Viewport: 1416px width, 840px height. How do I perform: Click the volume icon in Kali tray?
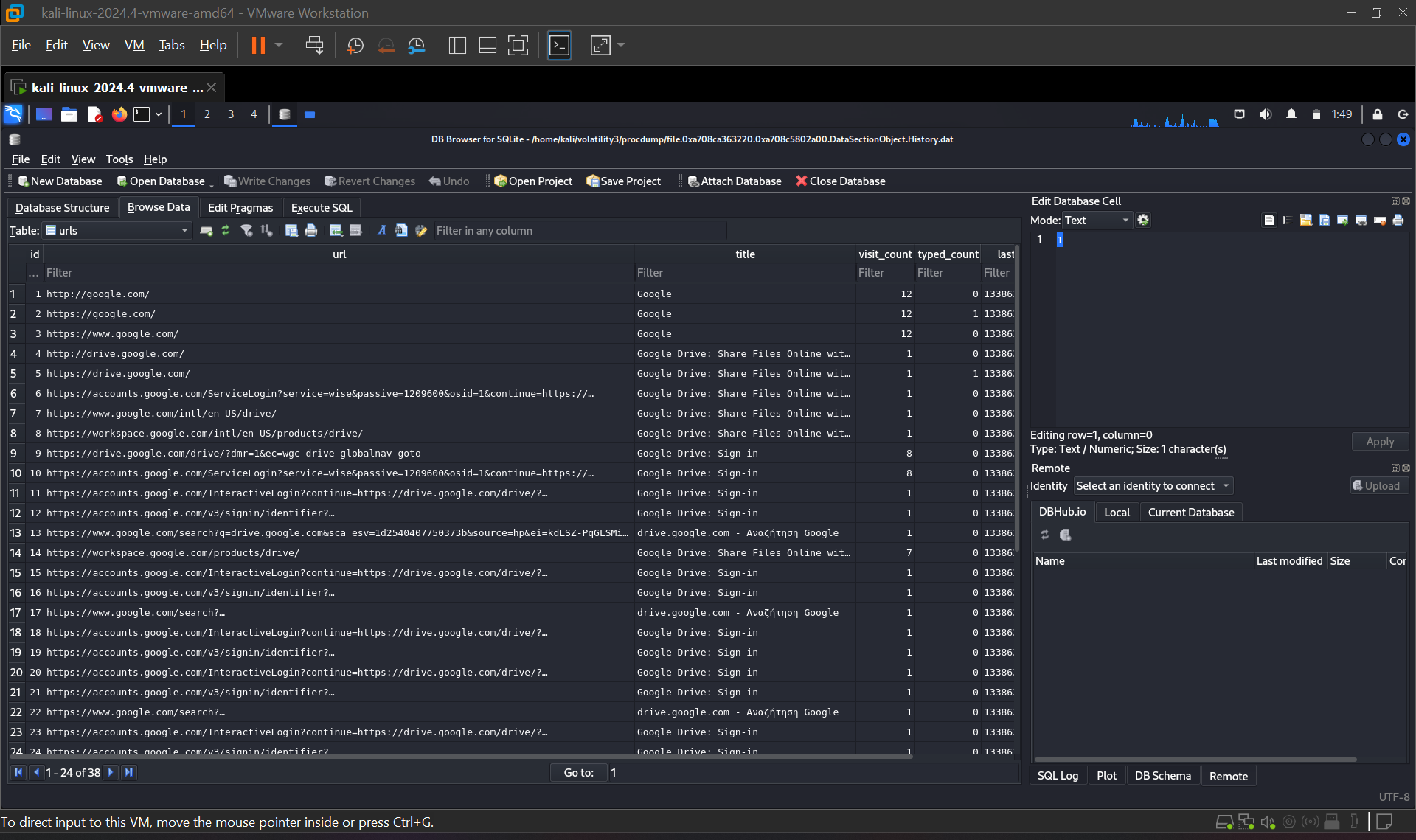pyautogui.click(x=1266, y=114)
